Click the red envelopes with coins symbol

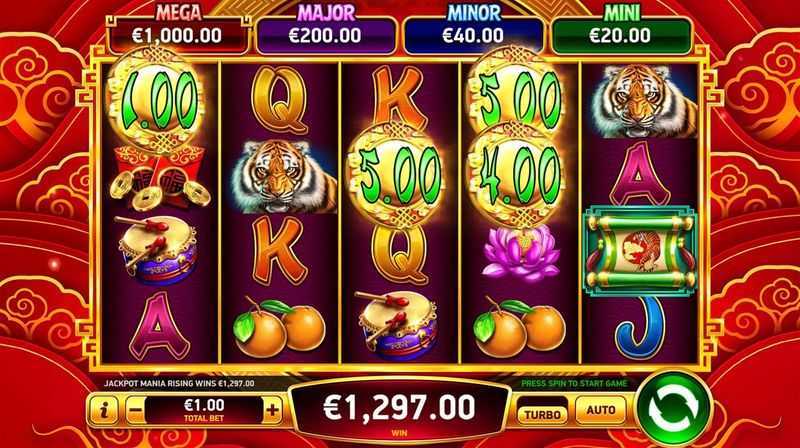click(160, 178)
